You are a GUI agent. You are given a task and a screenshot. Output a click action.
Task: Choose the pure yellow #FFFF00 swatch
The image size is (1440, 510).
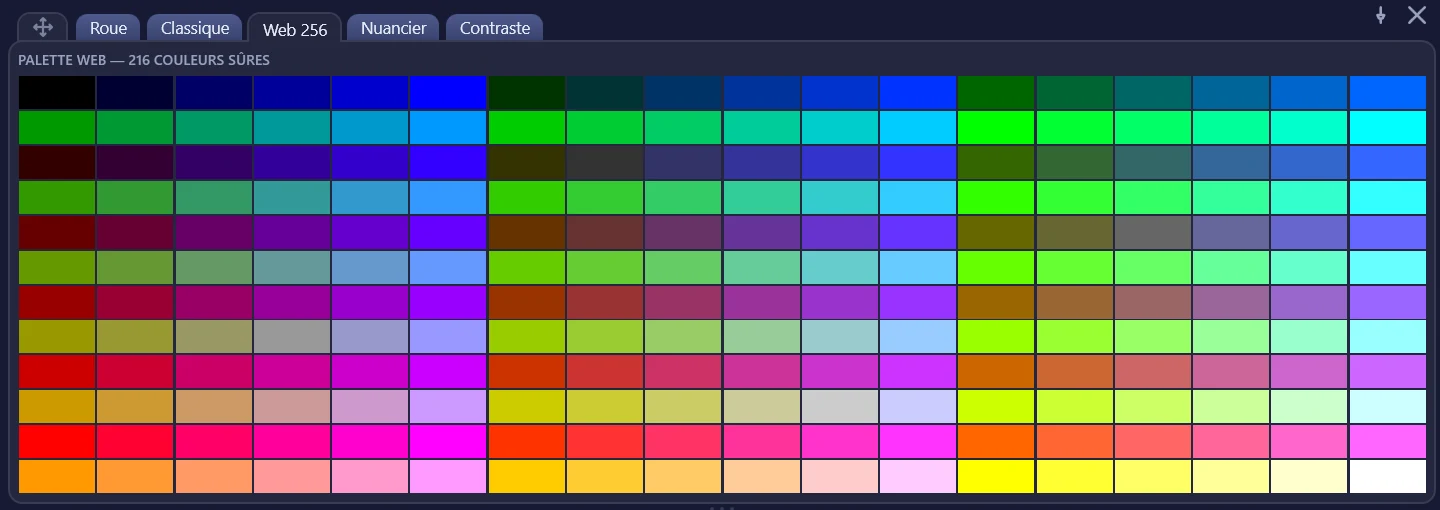pyautogui.click(x=996, y=477)
